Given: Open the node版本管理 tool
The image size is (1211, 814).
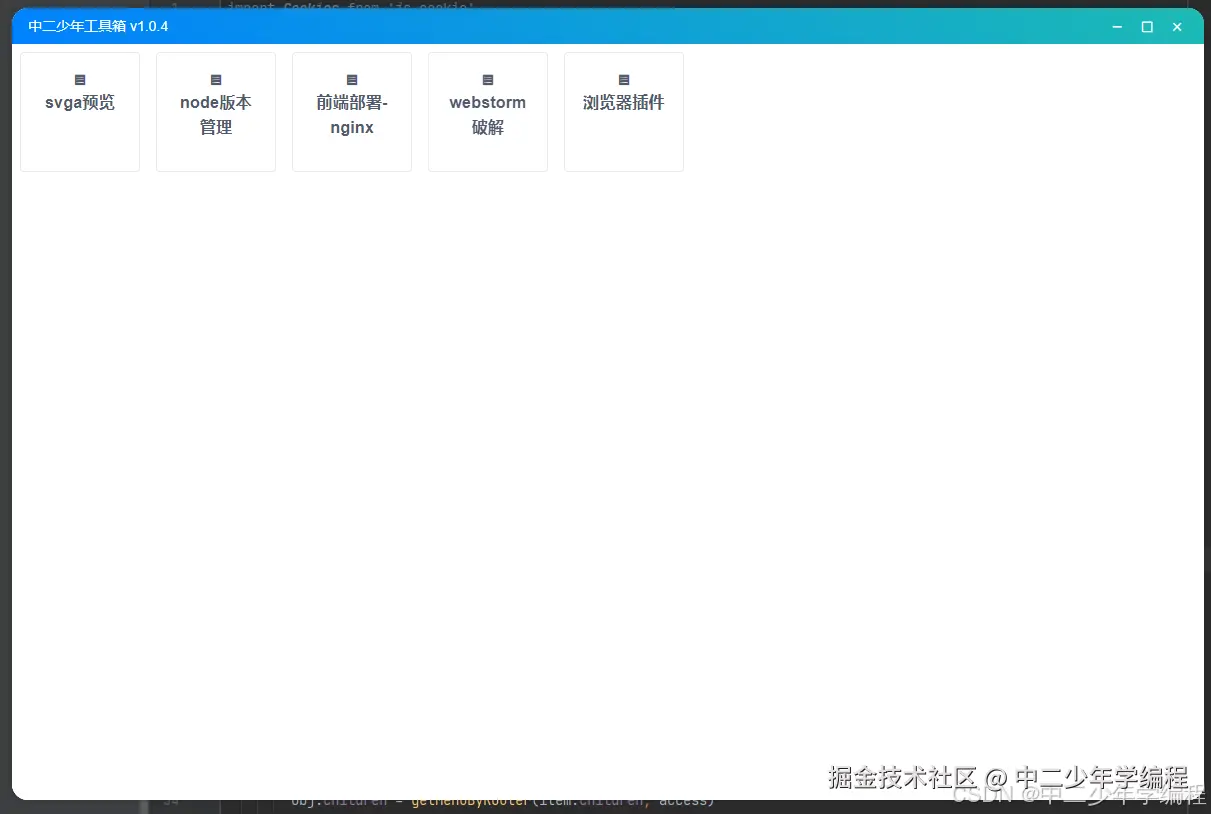Looking at the screenshot, I should point(215,111).
